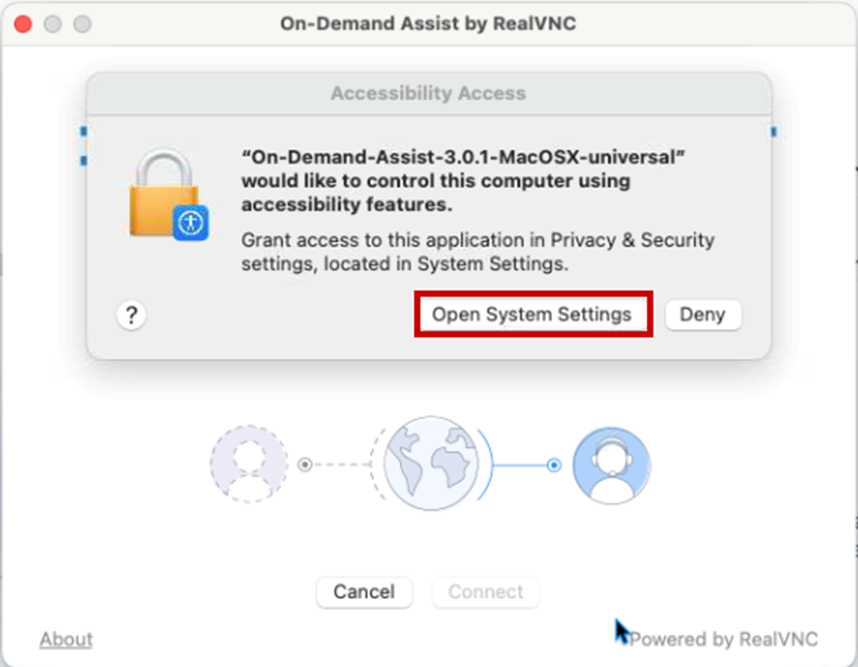This screenshot has width=858, height=667.
Task: Click the bold accessibility request message
Action: click(463, 181)
